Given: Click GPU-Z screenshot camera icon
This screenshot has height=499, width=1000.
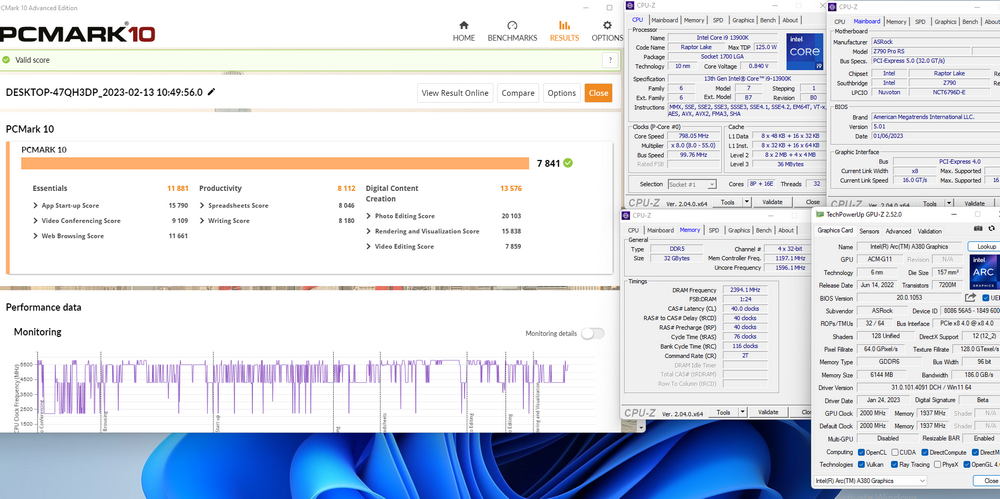Looking at the screenshot, I should 977,230.
